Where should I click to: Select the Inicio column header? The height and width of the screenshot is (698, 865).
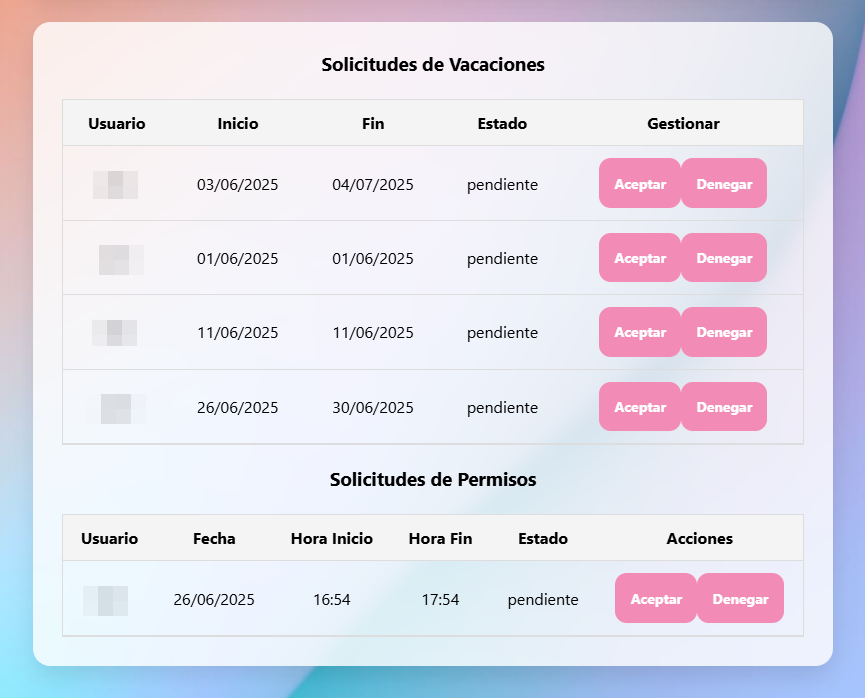[x=238, y=124]
